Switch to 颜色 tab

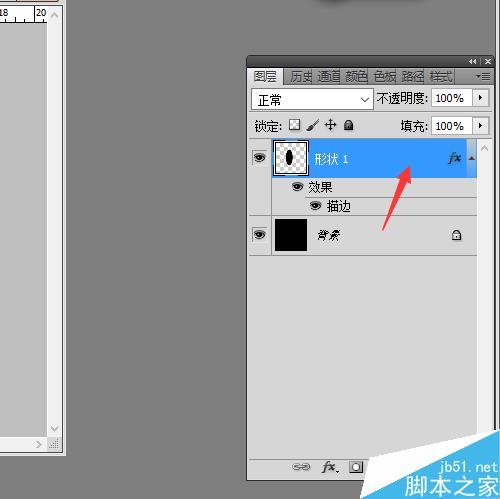pos(356,77)
